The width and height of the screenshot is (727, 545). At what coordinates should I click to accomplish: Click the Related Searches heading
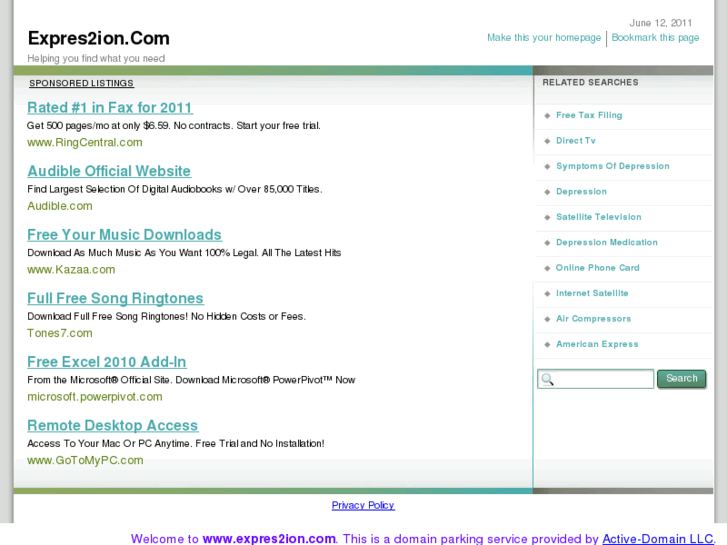pyautogui.click(x=590, y=82)
